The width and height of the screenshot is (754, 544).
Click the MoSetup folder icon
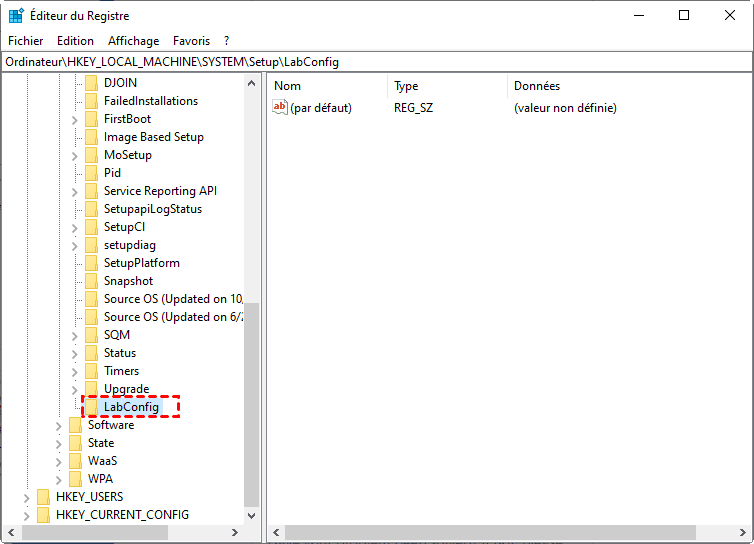coord(91,155)
